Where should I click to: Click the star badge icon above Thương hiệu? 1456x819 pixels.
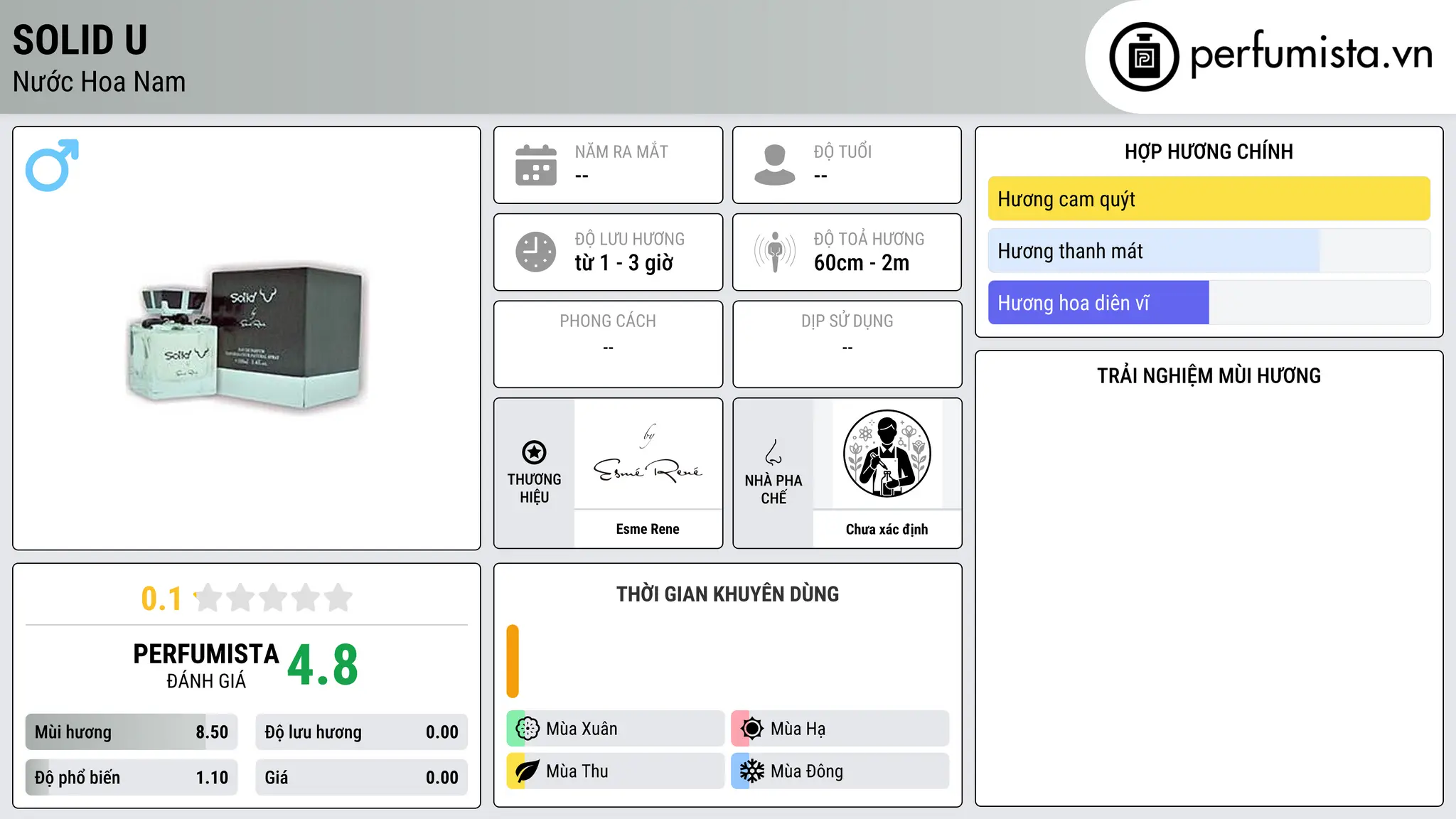[x=534, y=452]
